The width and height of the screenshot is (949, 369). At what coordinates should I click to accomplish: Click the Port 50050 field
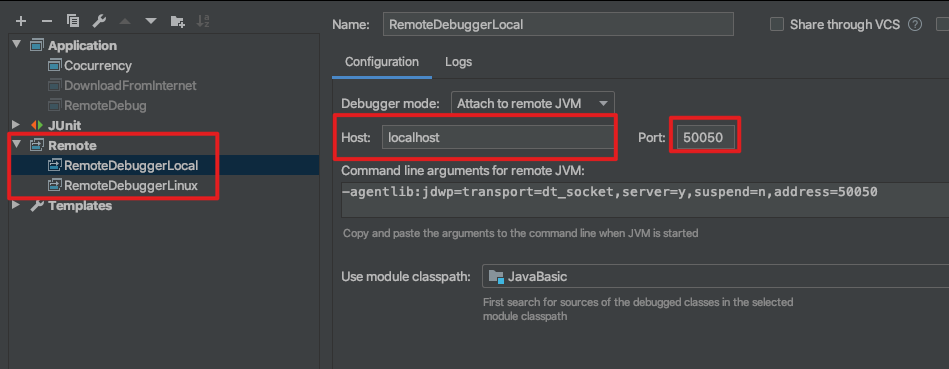[x=706, y=137]
